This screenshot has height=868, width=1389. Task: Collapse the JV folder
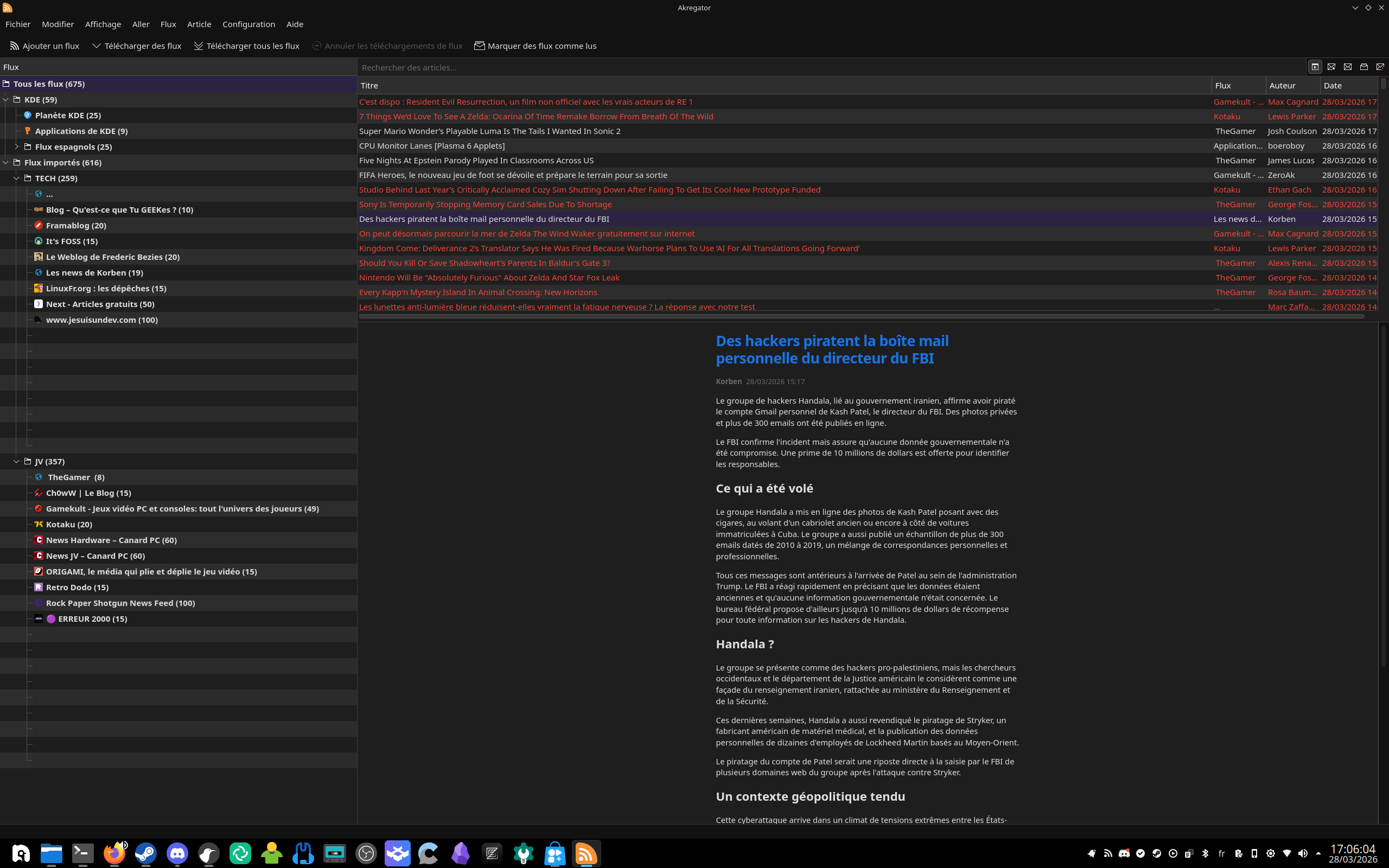pyautogui.click(x=17, y=461)
